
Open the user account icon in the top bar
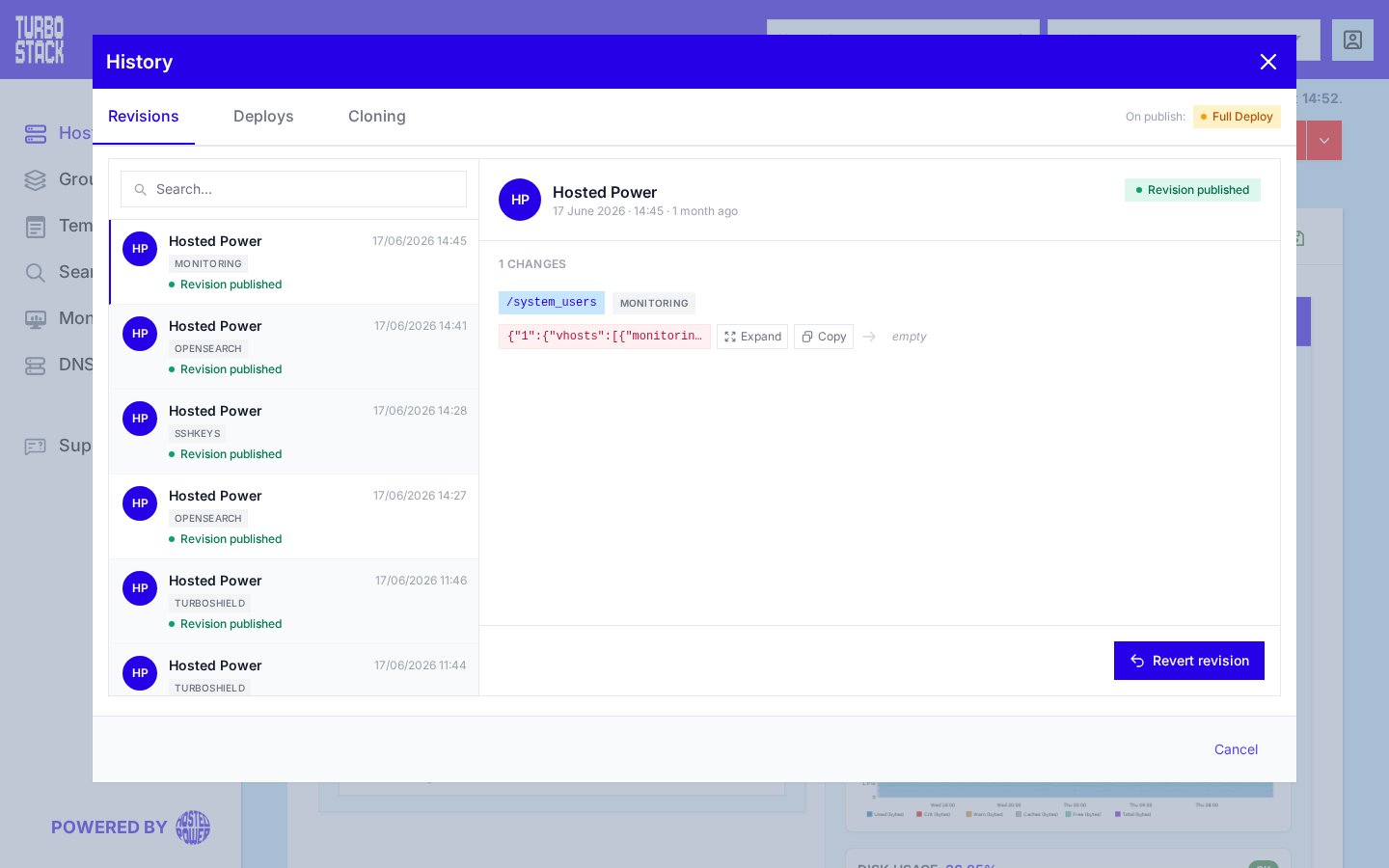coord(1352,41)
